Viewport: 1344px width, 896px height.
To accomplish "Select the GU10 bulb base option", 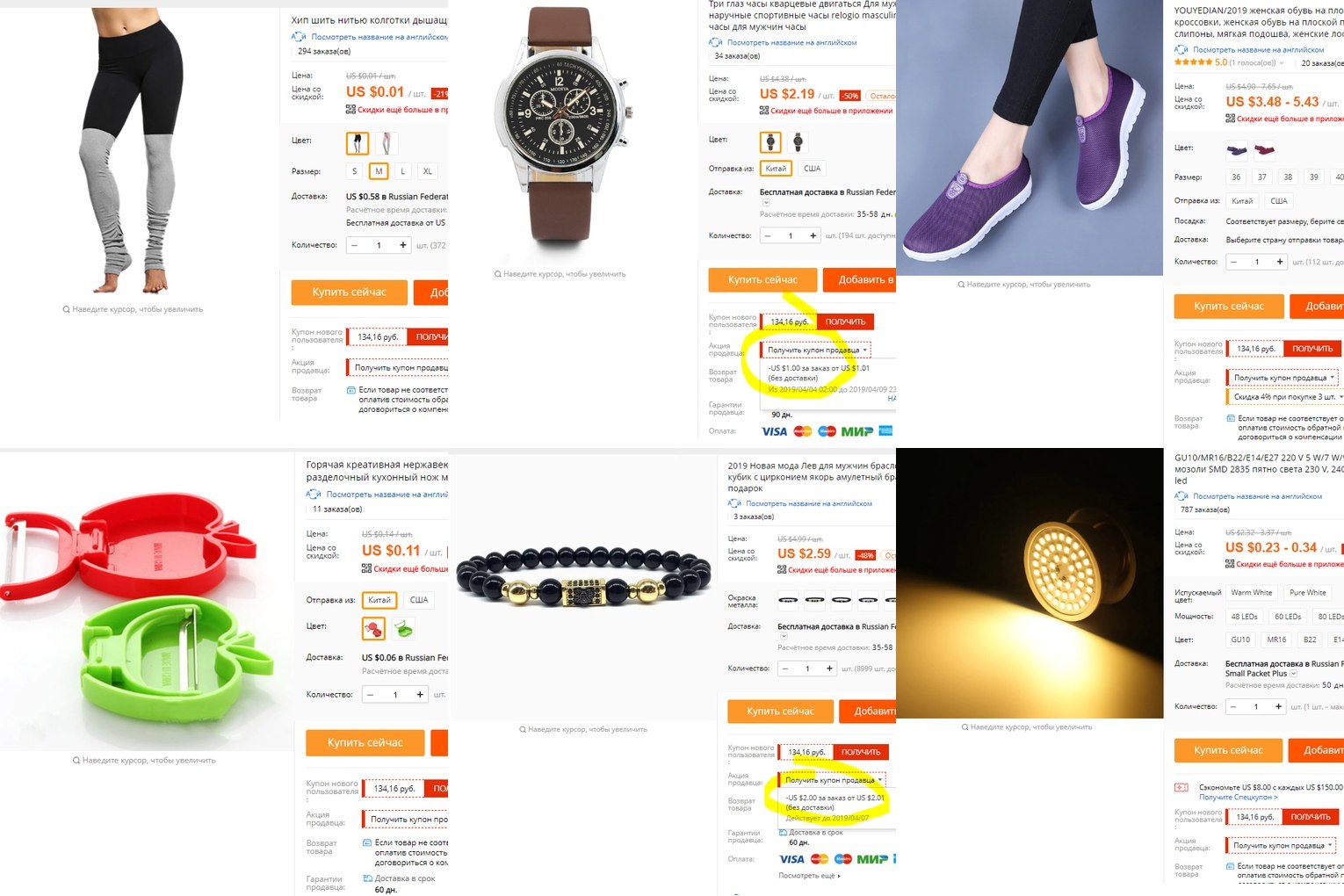I will point(1241,639).
